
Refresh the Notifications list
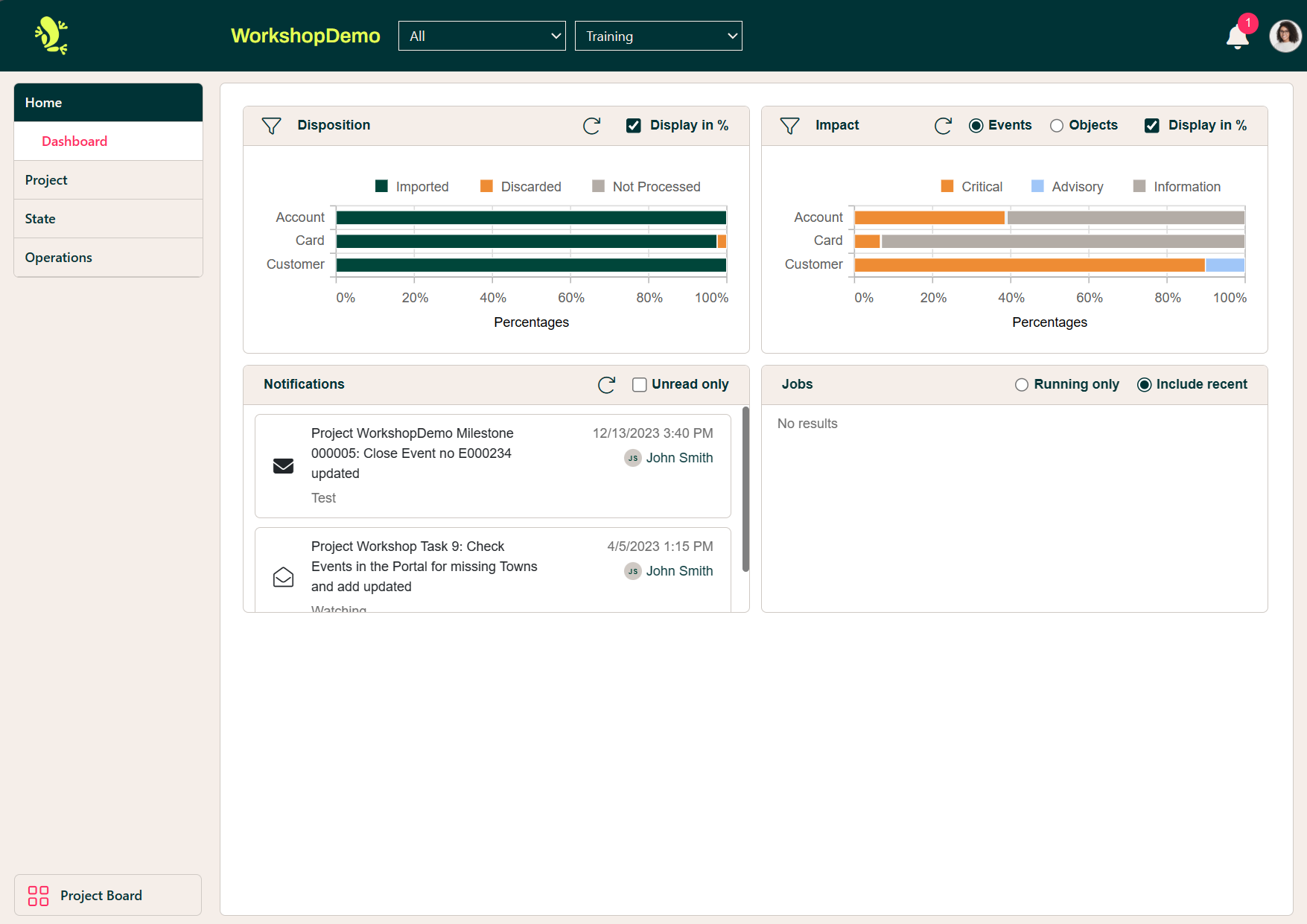pos(606,385)
